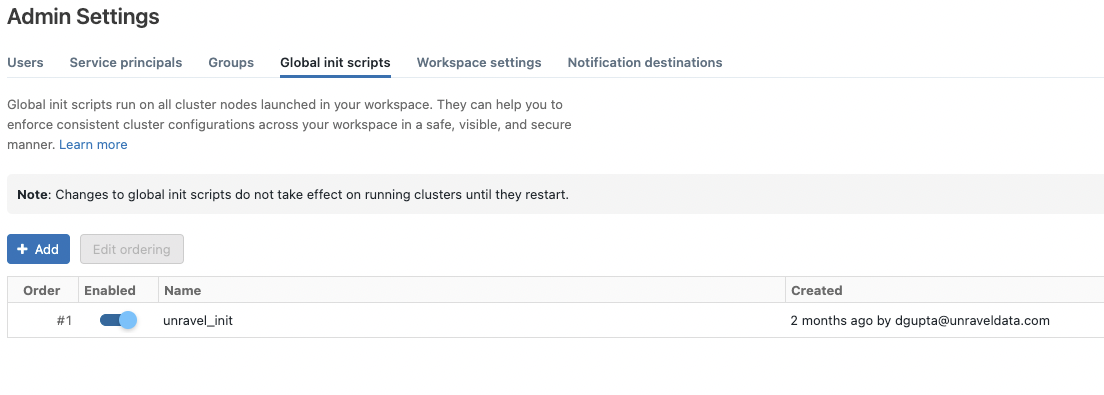Screen dimensions: 1104x395
Task: Click the Add script button
Action: point(38,249)
